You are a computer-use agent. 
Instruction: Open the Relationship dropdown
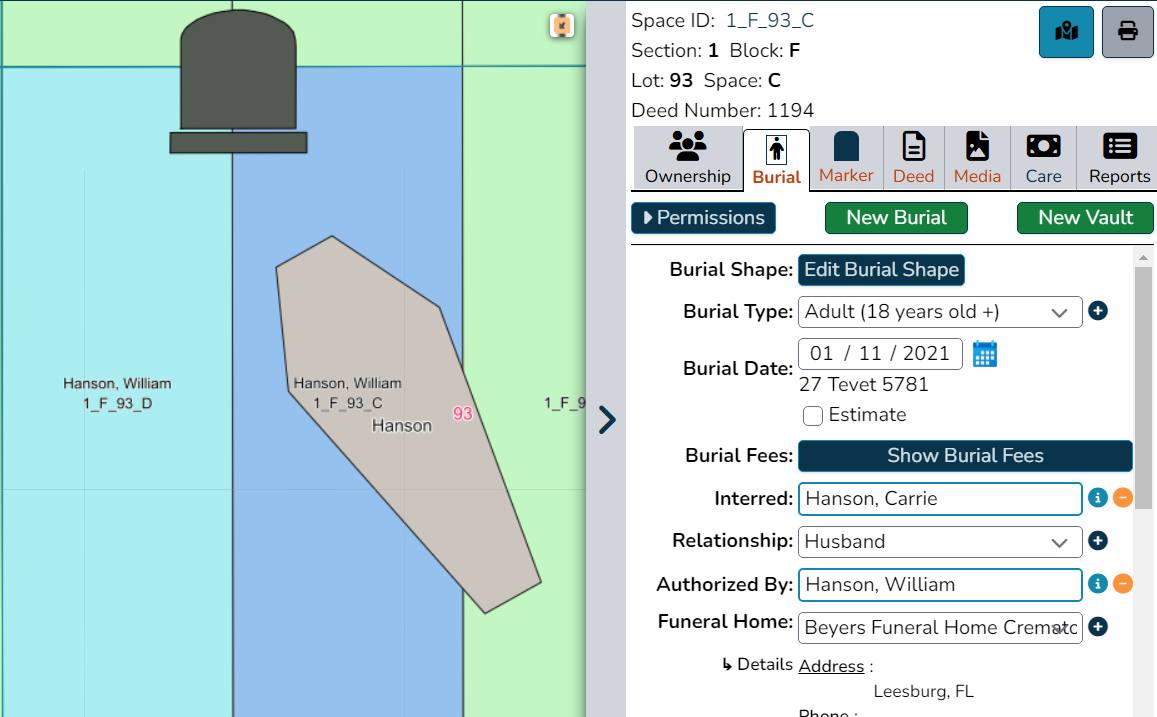pos(940,542)
